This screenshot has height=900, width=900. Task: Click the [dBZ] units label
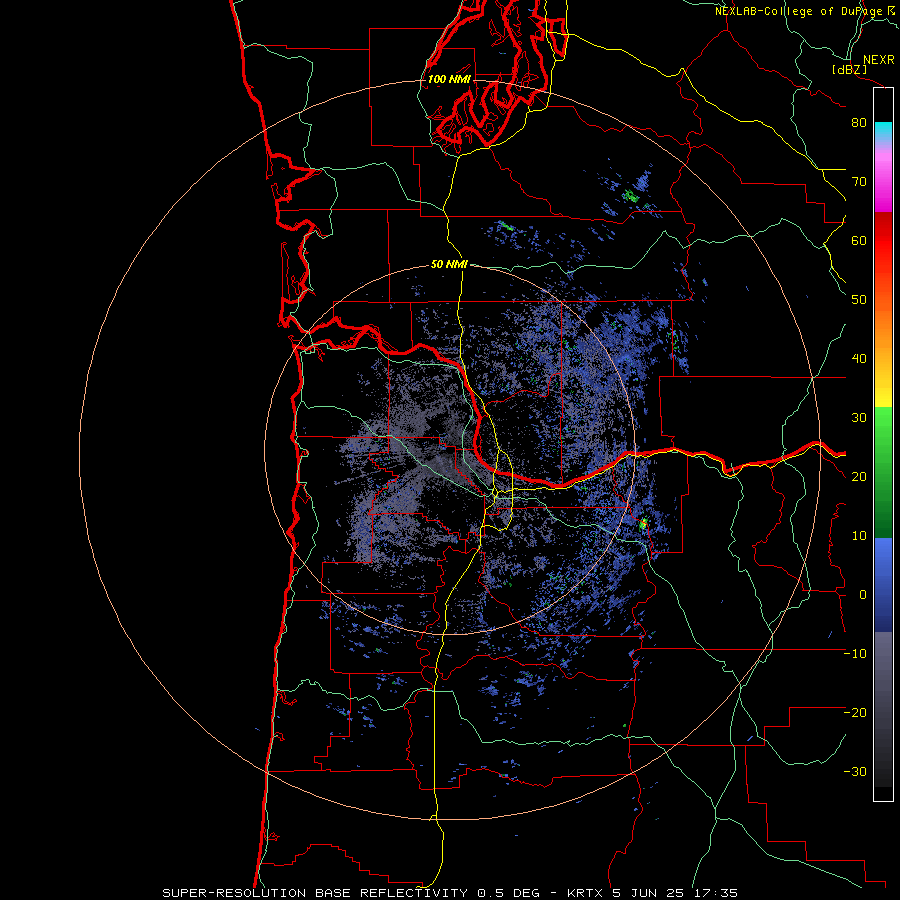849,69
